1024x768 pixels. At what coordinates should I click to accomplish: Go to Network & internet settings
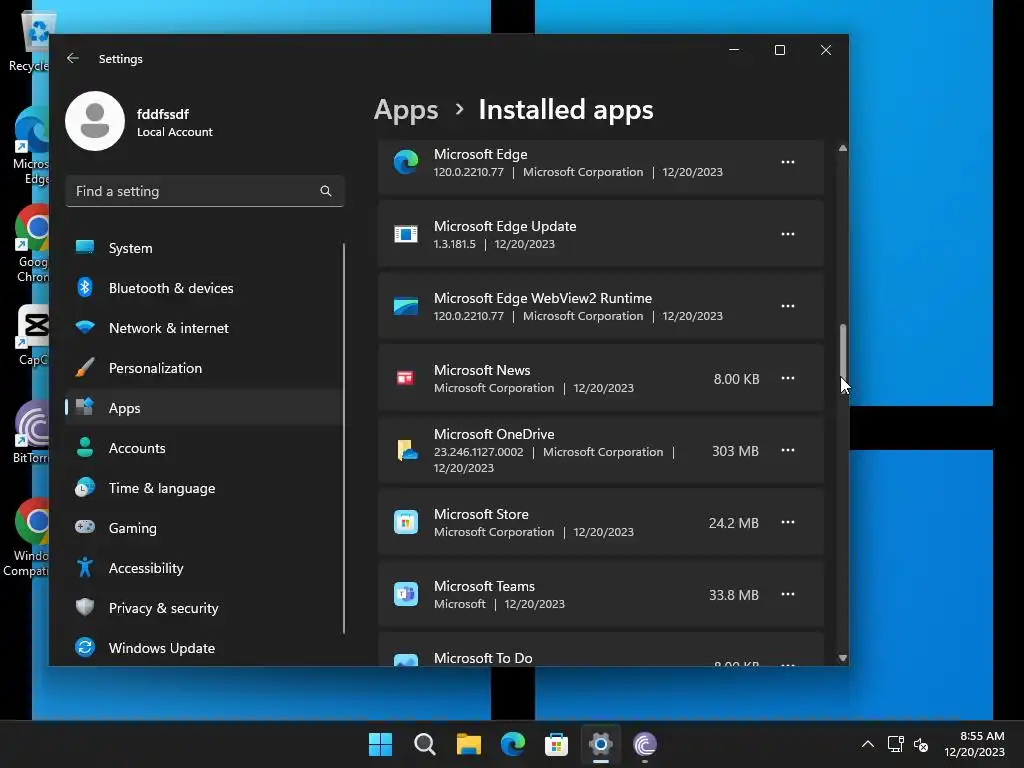pyautogui.click(x=204, y=328)
